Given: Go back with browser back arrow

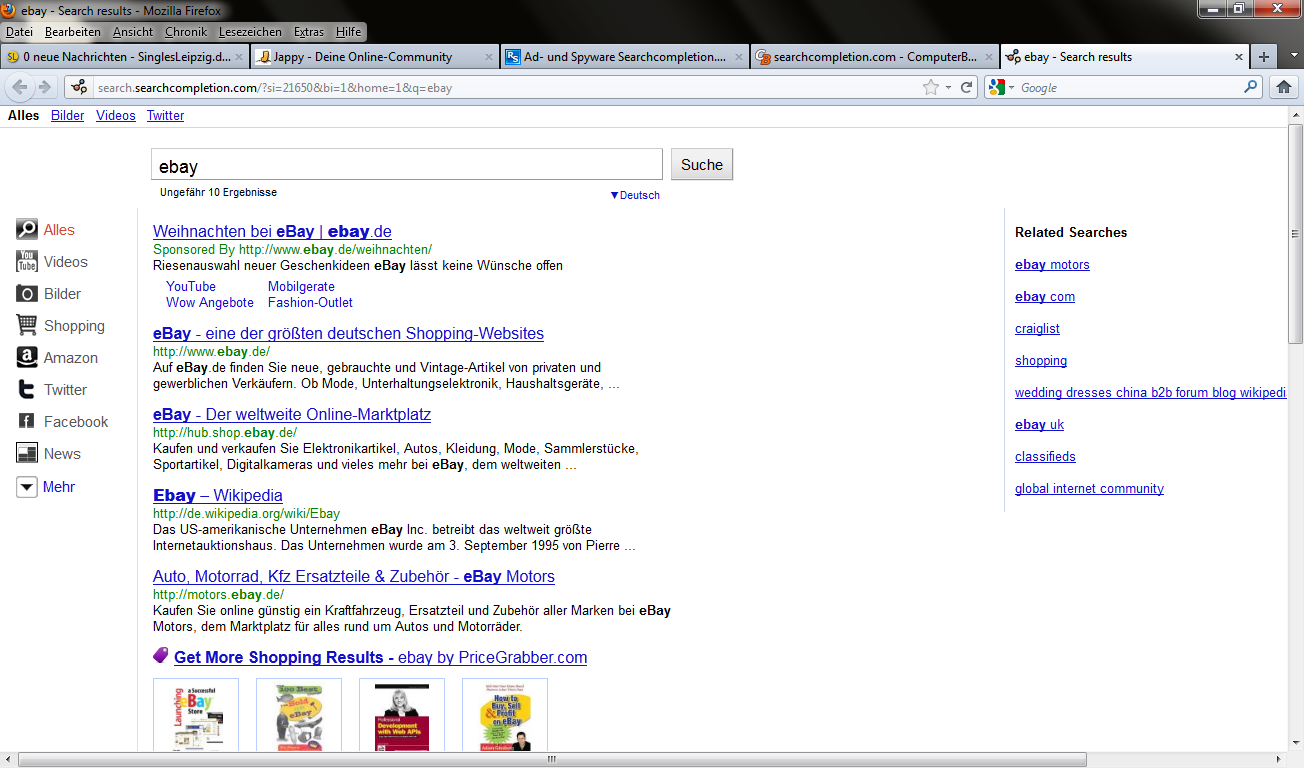Looking at the screenshot, I should (20, 87).
